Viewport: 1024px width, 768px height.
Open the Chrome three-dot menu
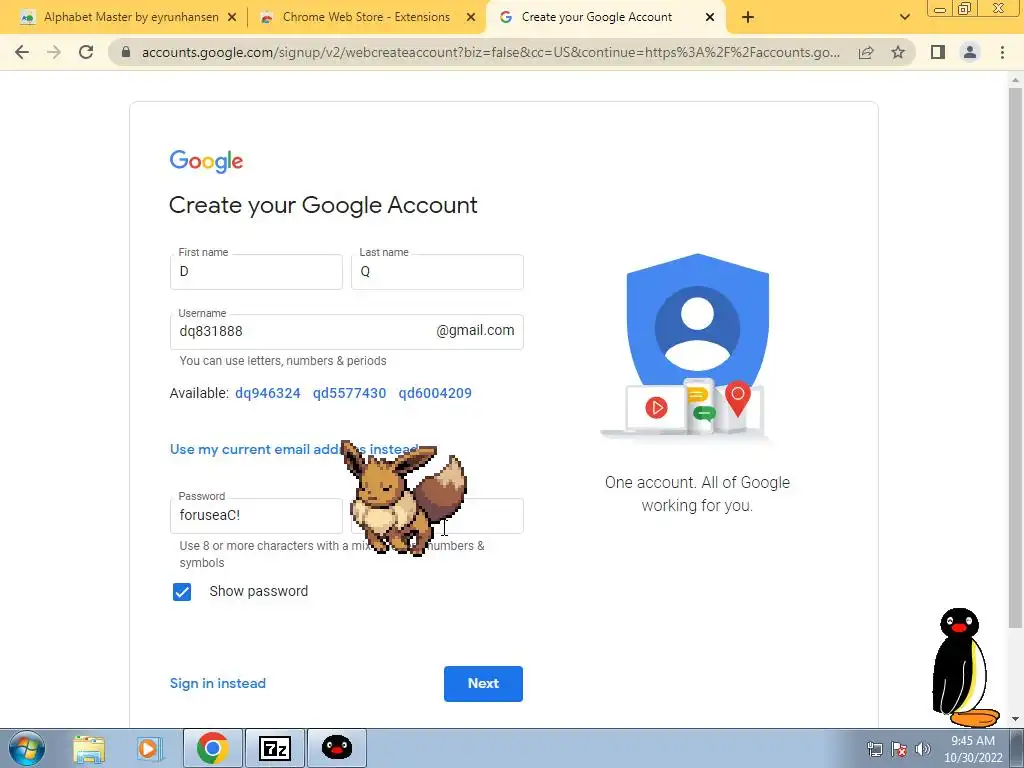click(x=1002, y=52)
